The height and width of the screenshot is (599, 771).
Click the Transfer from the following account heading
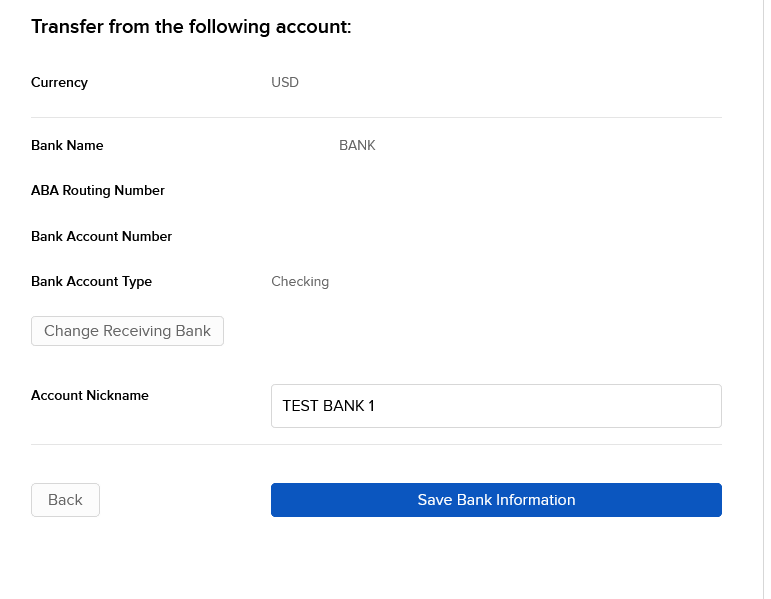coord(191,27)
